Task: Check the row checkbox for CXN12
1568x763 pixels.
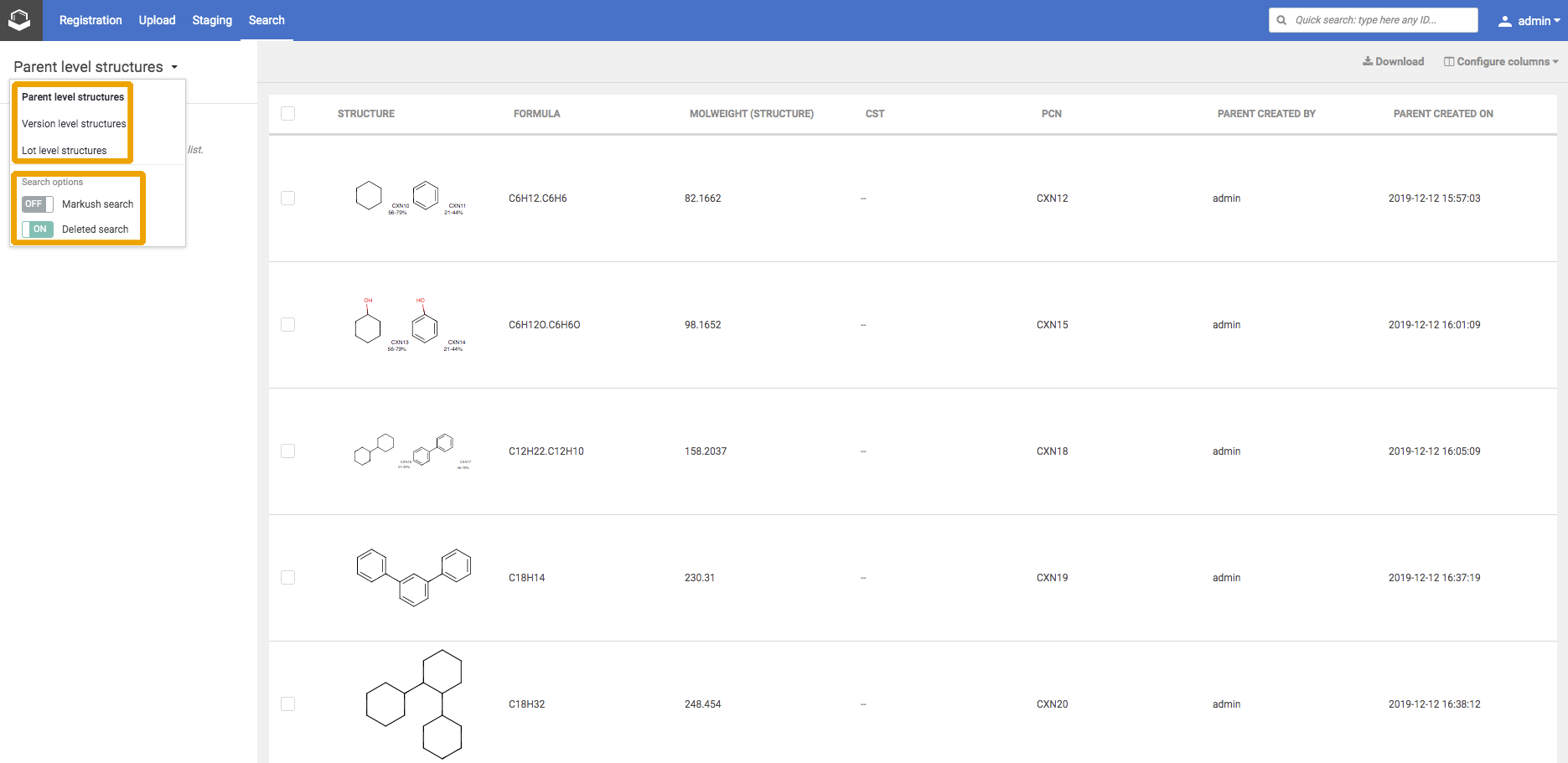Action: coord(287,198)
